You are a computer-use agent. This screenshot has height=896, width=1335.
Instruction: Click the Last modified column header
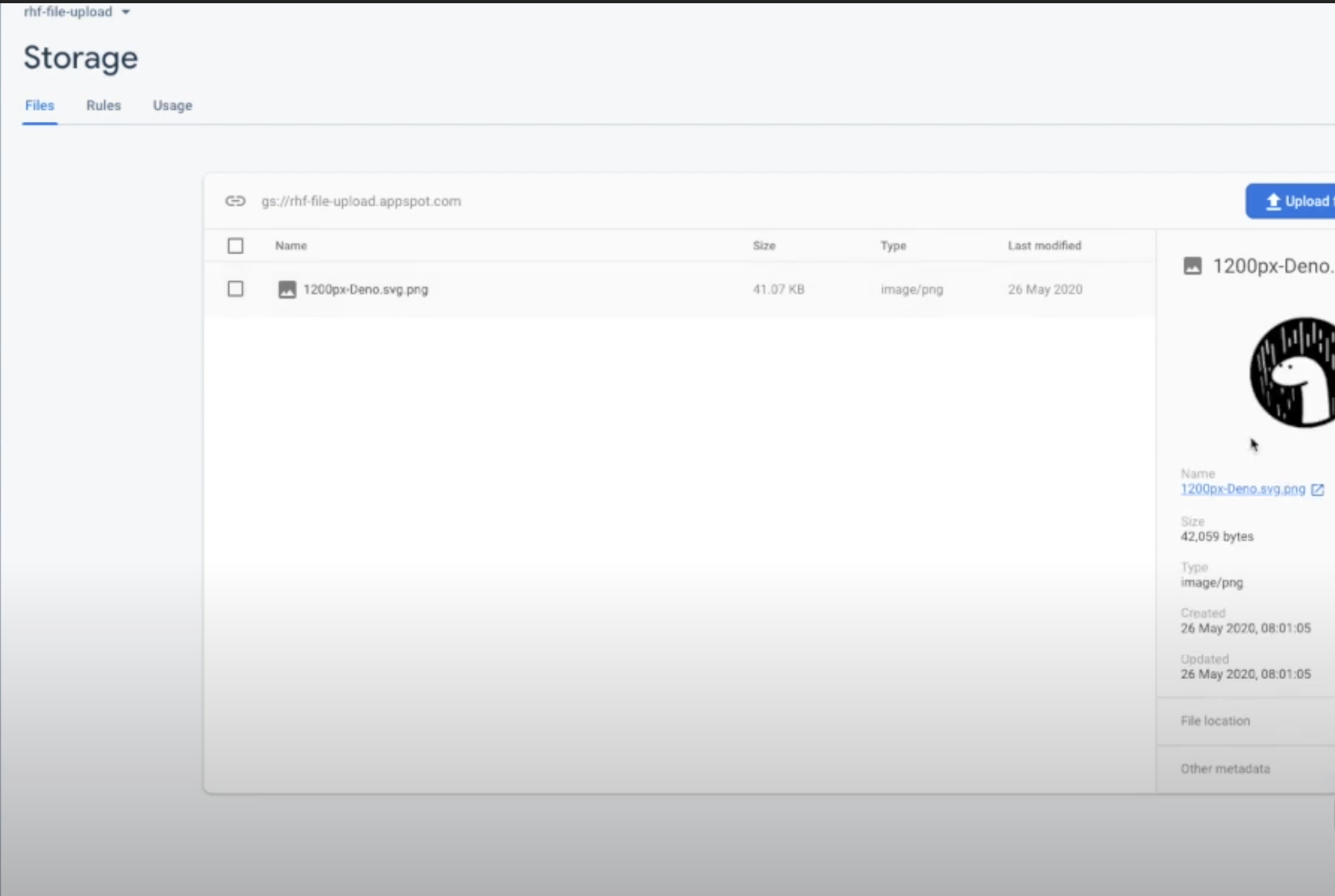click(x=1044, y=245)
